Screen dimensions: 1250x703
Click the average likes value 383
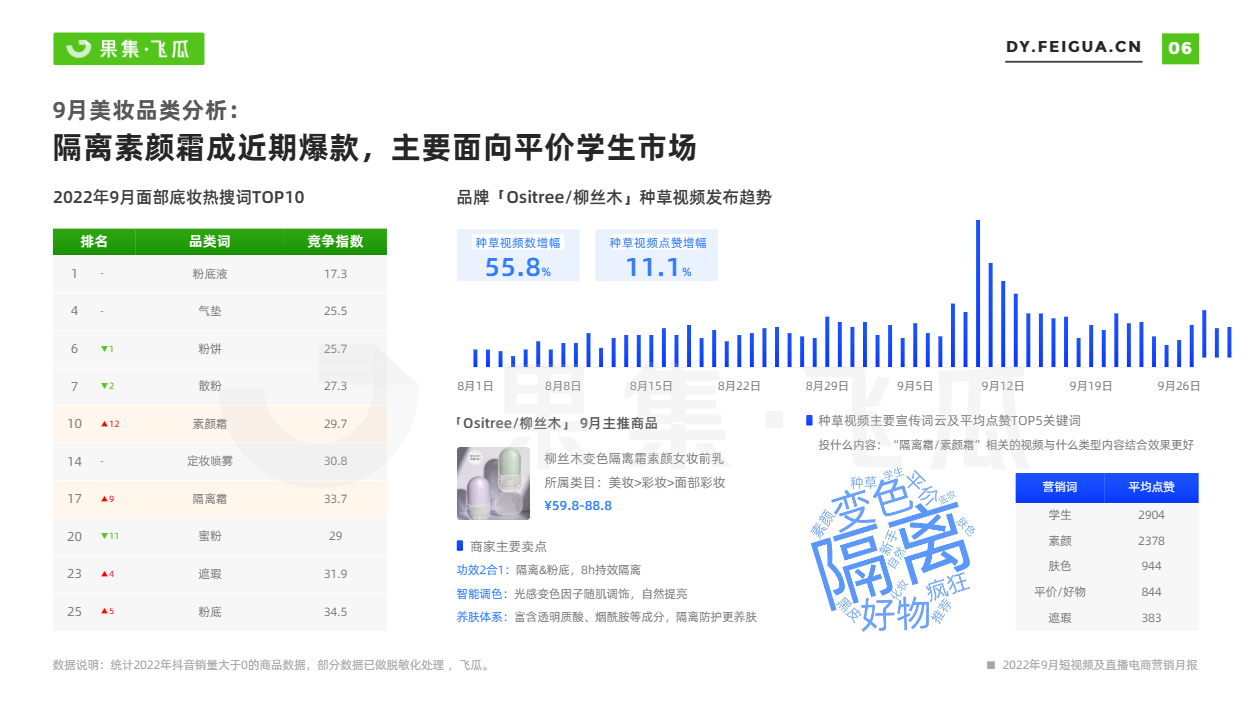pos(1151,618)
